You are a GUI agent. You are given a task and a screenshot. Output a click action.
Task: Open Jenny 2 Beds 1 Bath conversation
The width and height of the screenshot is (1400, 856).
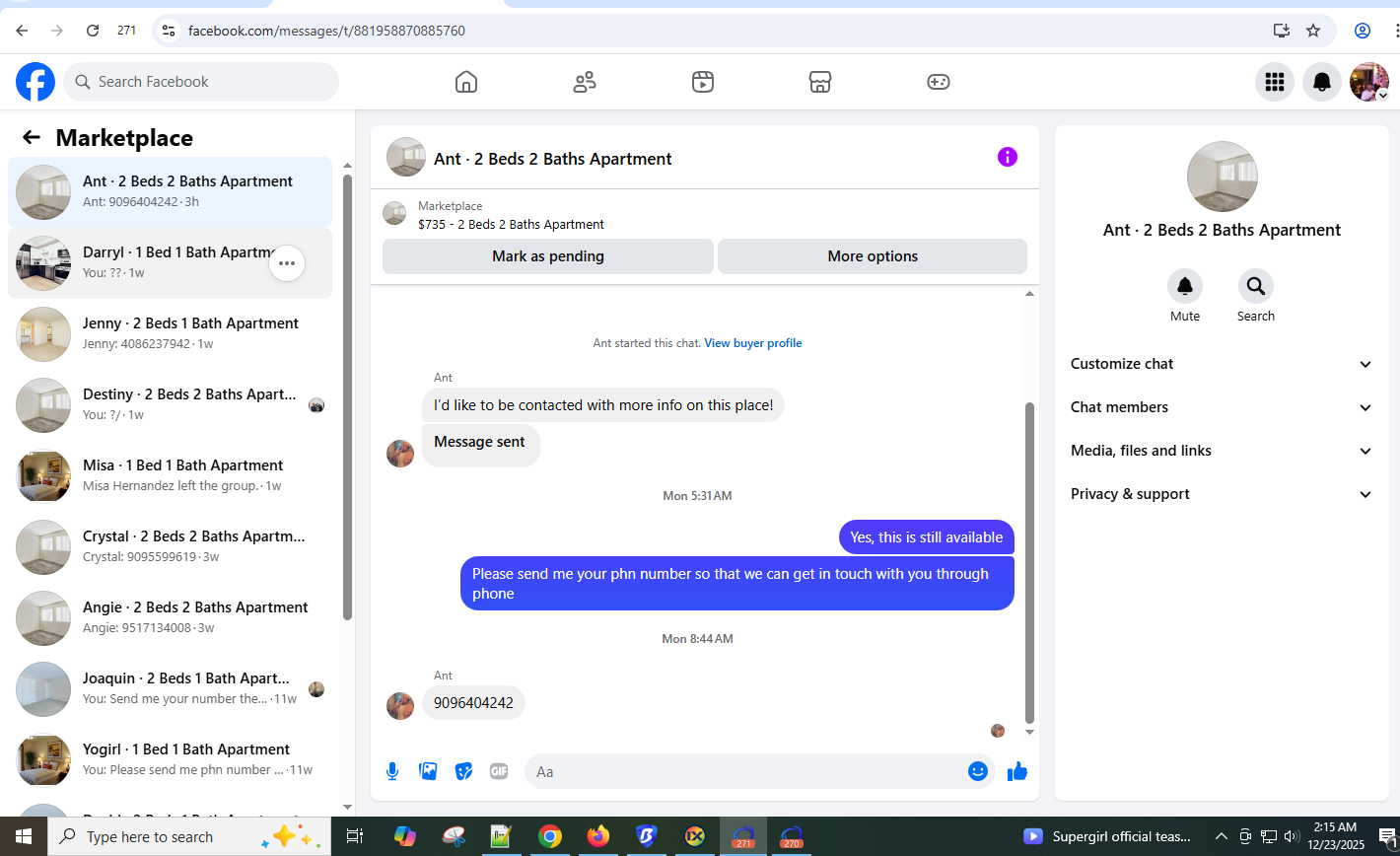coord(170,334)
